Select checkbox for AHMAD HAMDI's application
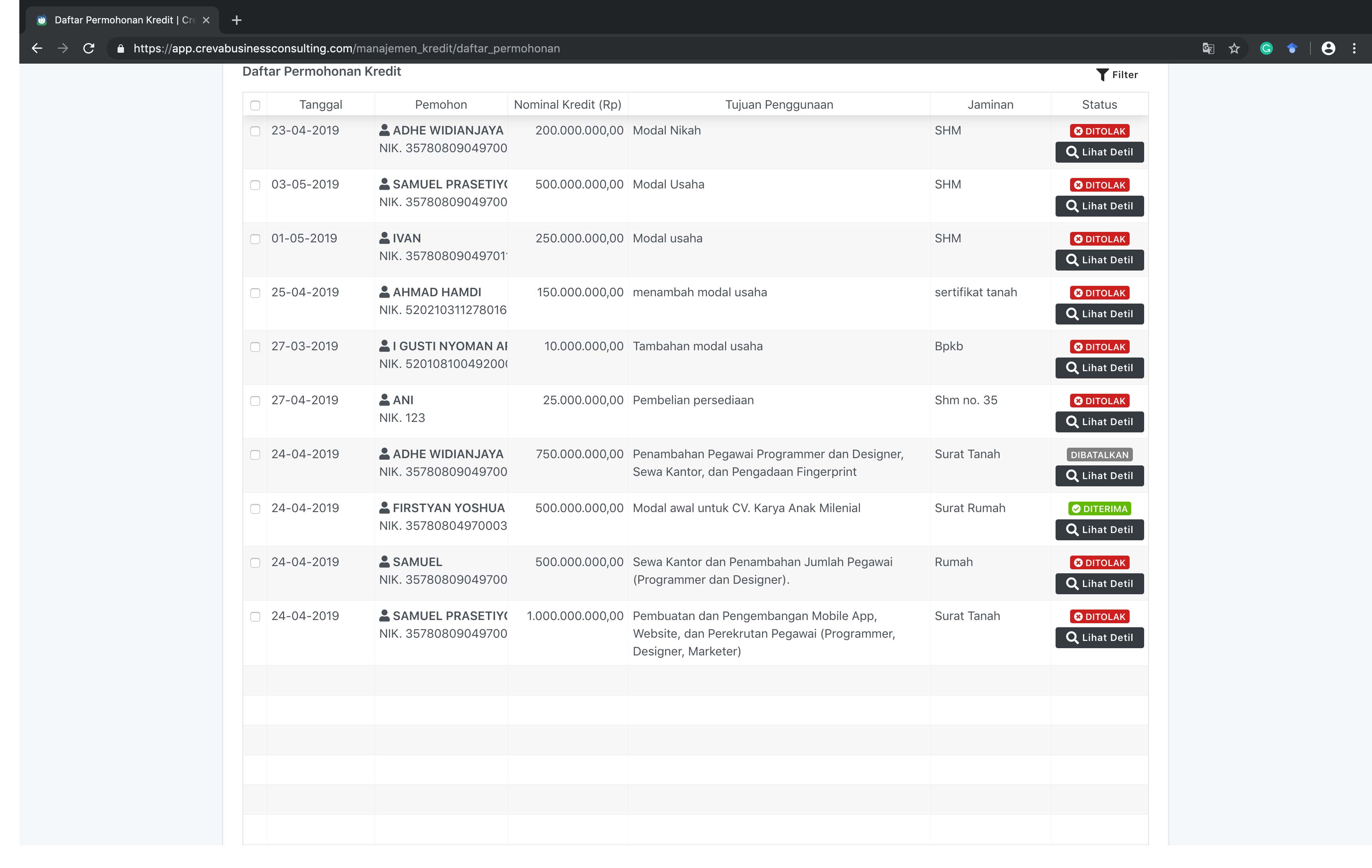Image resolution: width=1372 pixels, height=868 pixels. click(x=255, y=293)
